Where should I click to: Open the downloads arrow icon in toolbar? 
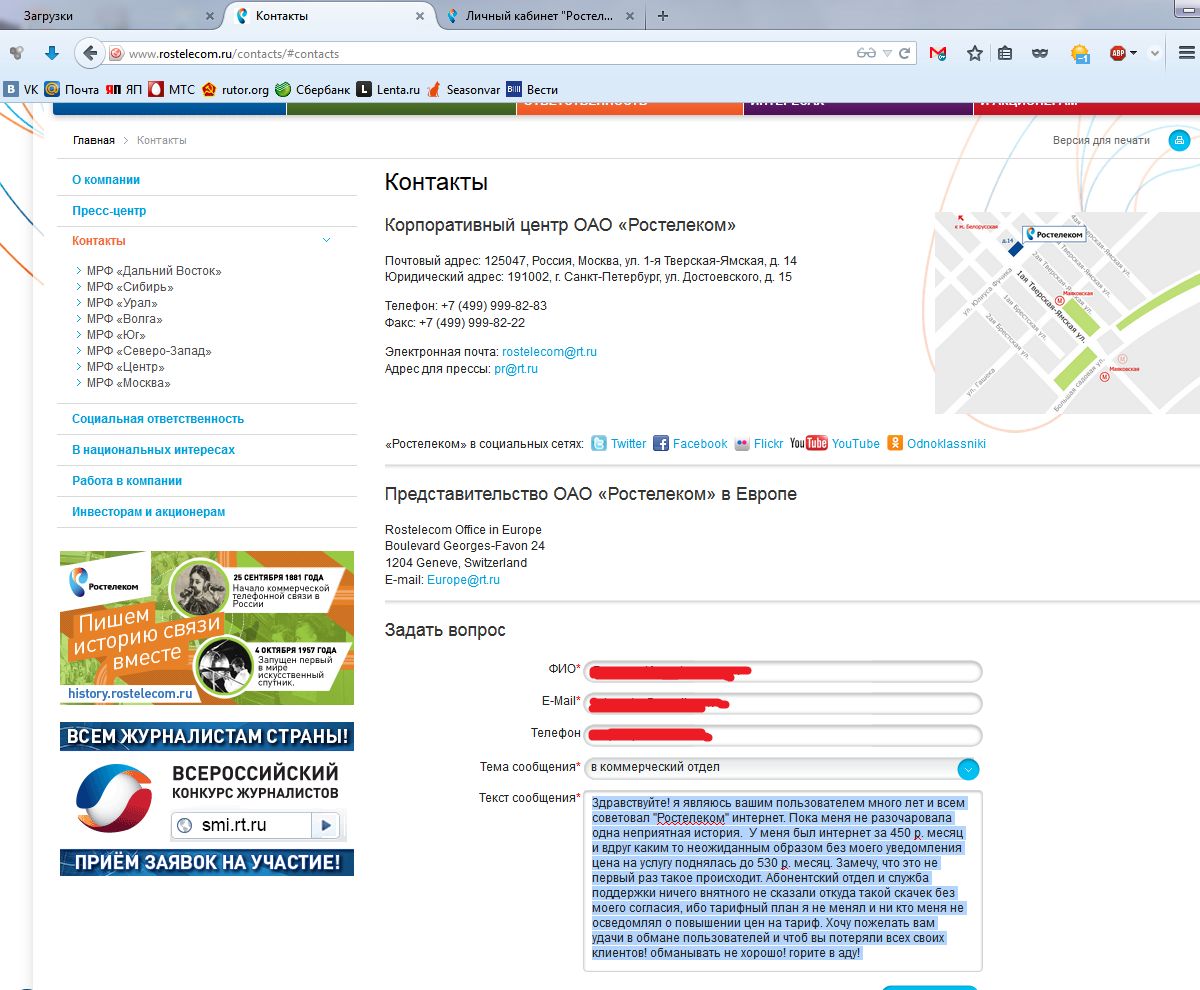click(51, 53)
